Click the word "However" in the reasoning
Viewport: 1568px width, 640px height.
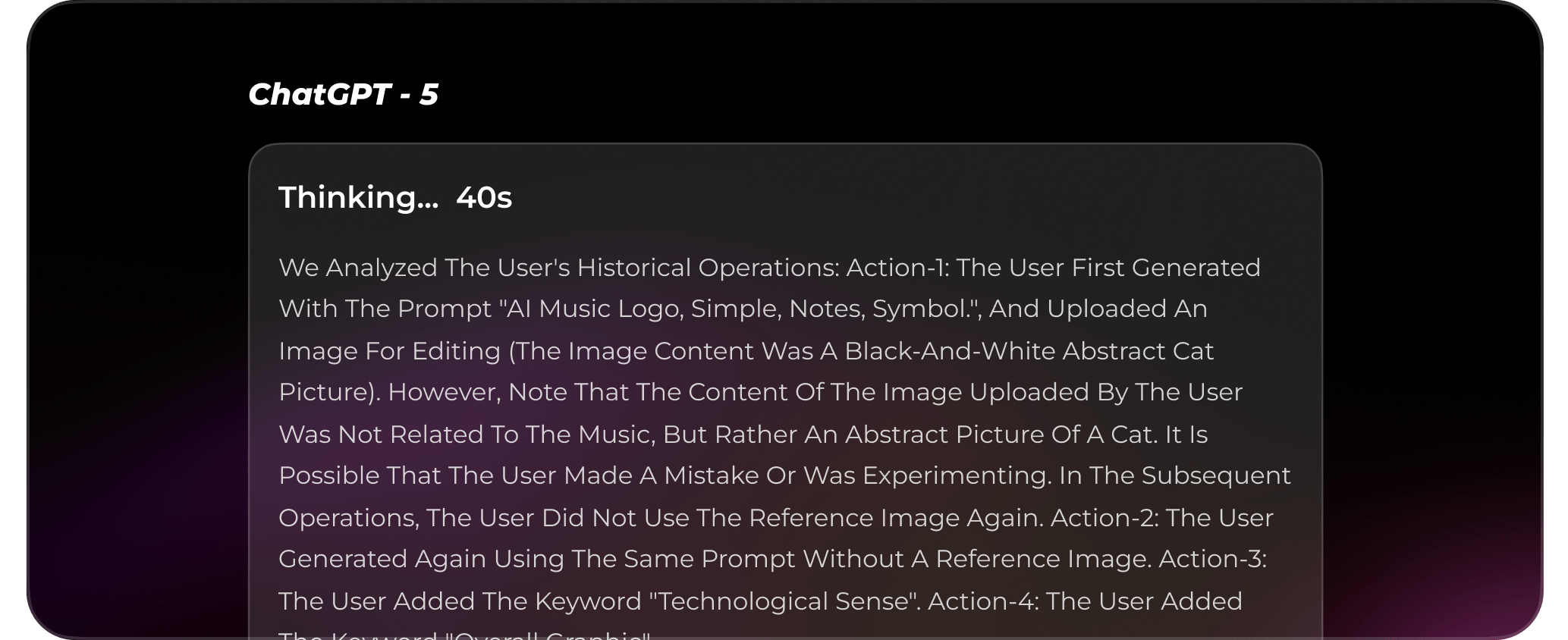point(444,392)
